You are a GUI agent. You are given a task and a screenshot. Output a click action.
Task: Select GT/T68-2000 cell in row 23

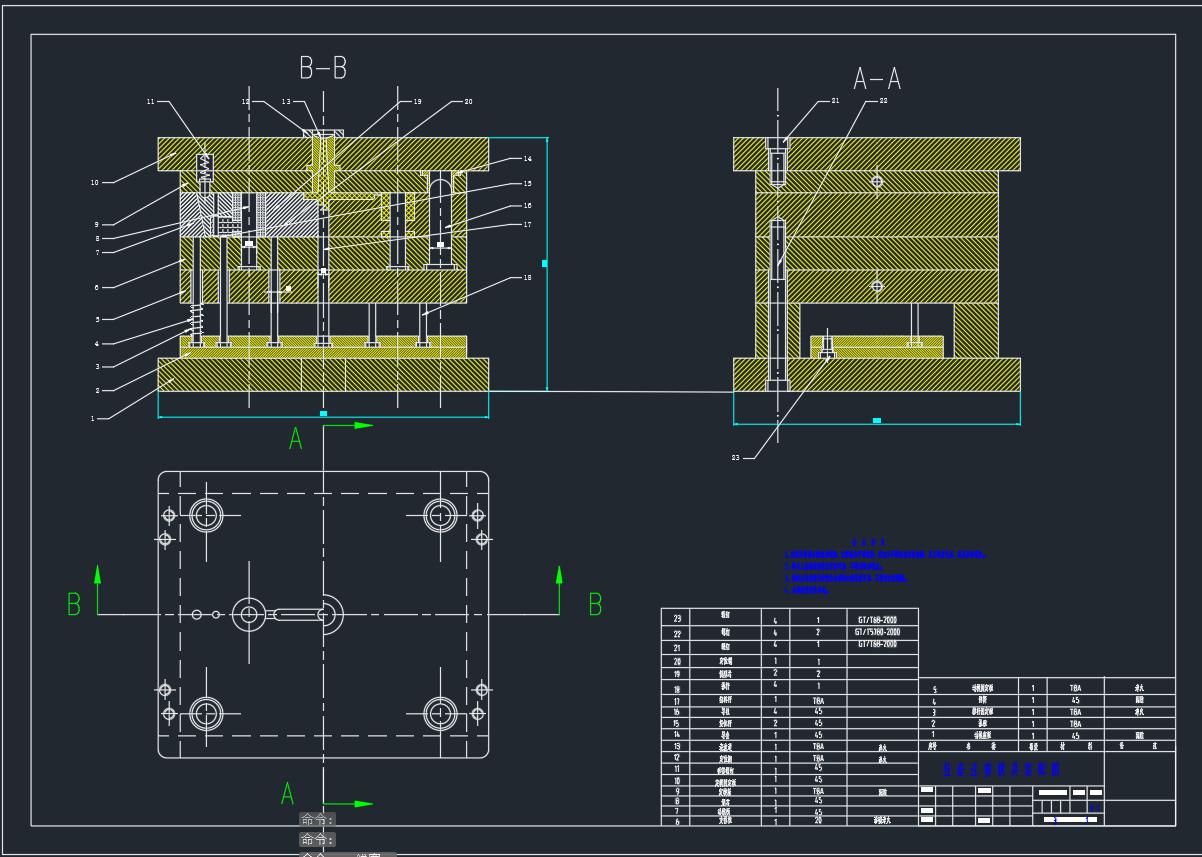877,620
